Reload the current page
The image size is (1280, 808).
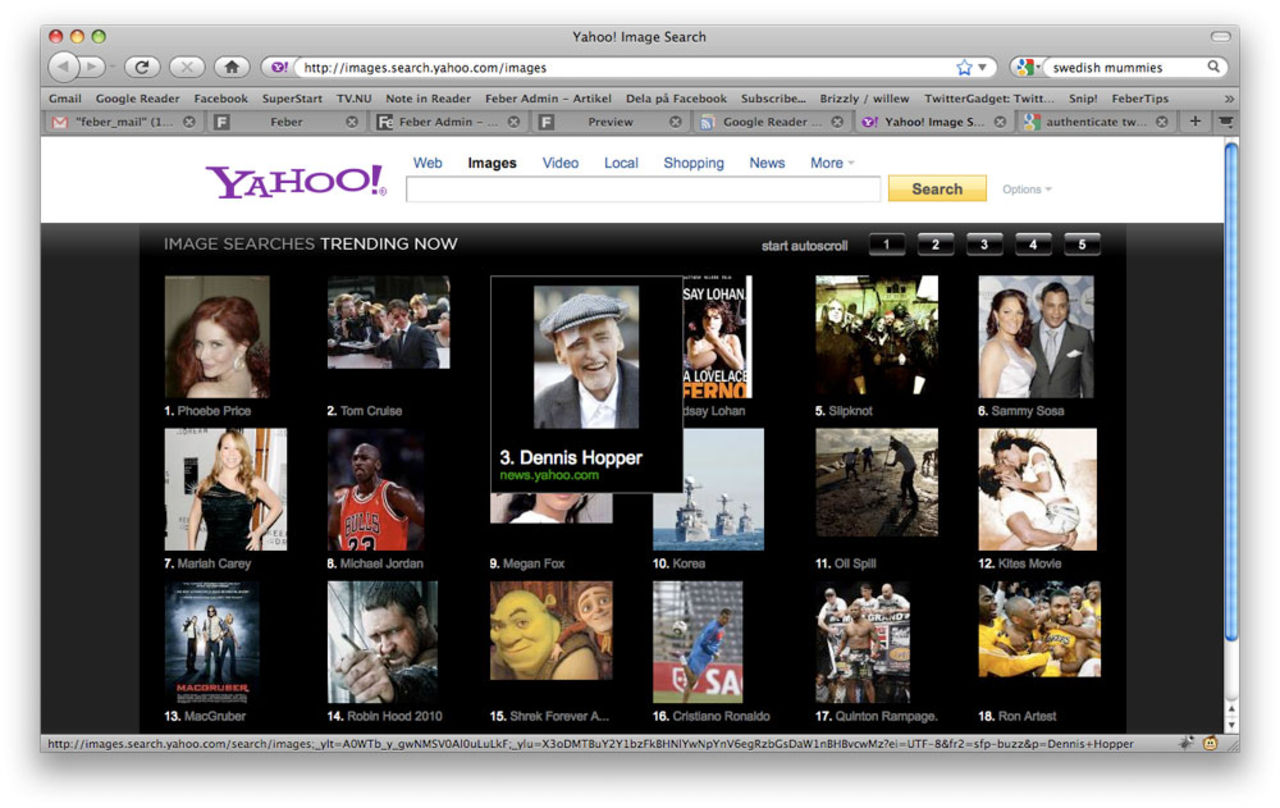coord(143,67)
